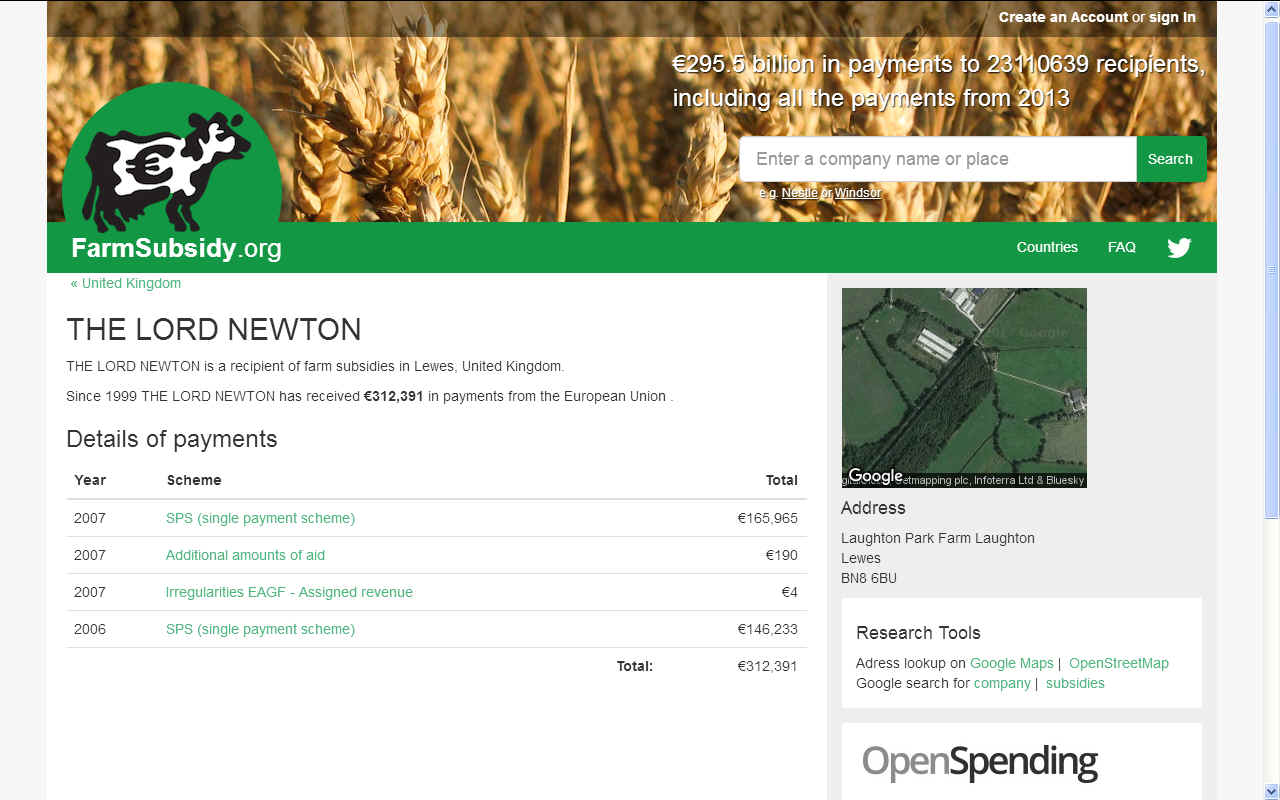Click the Scheme column header

pyautogui.click(x=194, y=480)
